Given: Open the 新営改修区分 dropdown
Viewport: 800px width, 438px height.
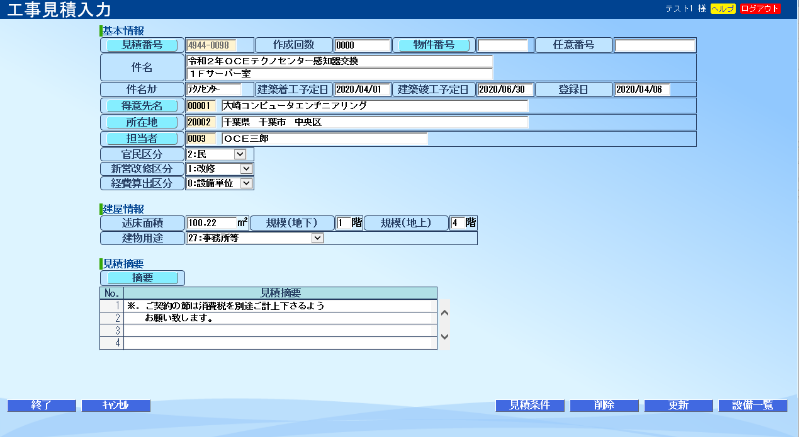Looking at the screenshot, I should pos(246,169).
